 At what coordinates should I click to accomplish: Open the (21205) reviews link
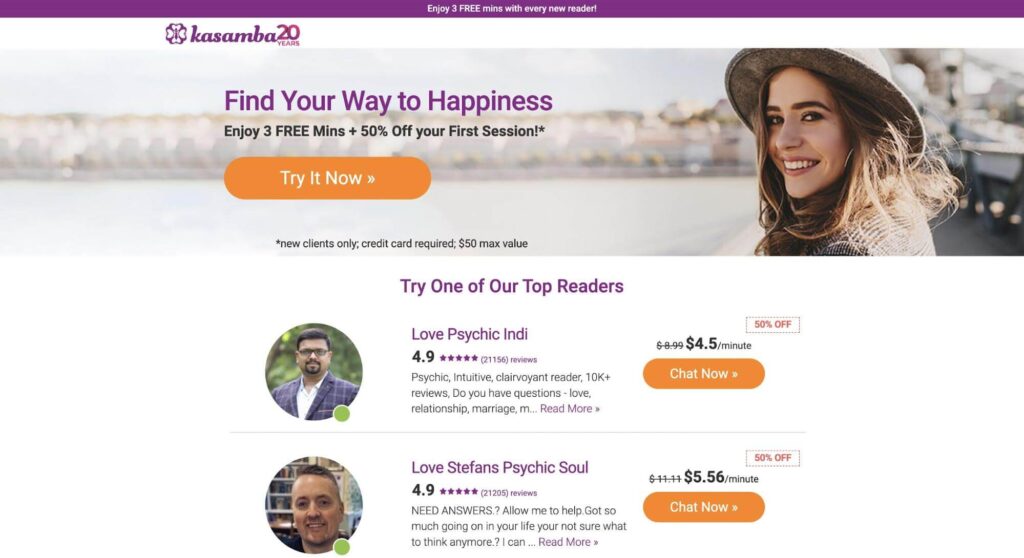point(509,493)
